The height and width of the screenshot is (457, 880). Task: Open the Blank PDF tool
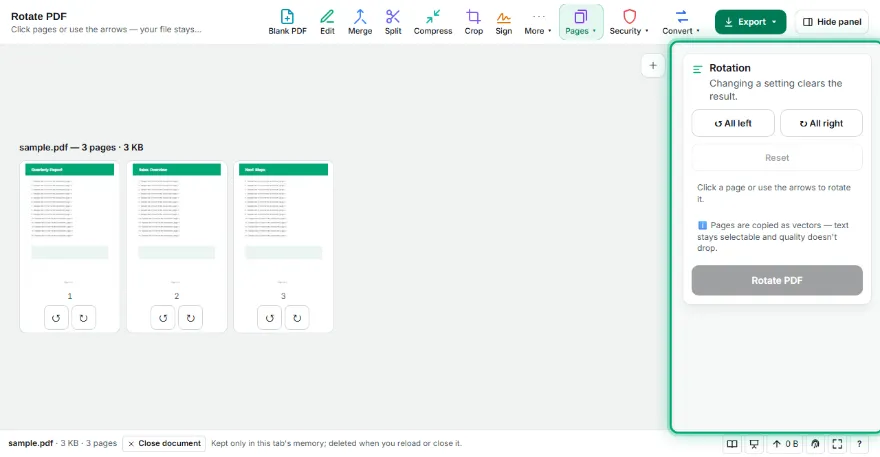[287, 22]
